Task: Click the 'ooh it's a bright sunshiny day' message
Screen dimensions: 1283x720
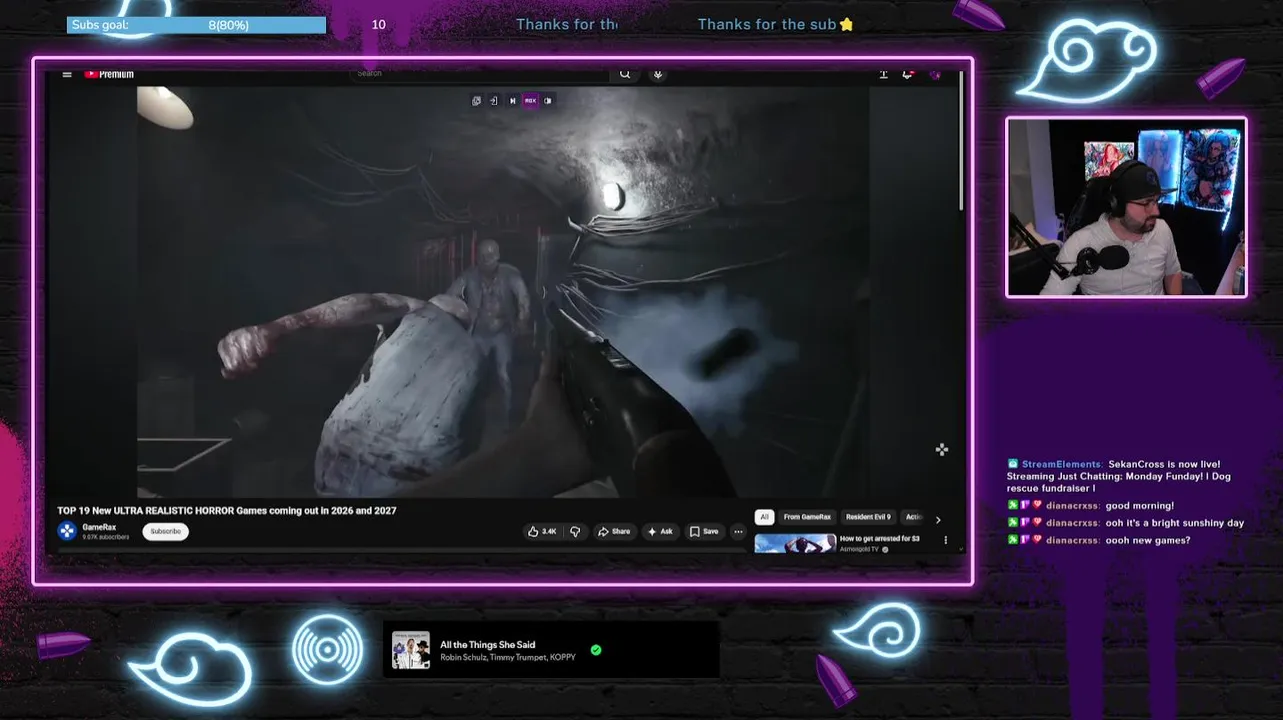Action: coord(1175,523)
